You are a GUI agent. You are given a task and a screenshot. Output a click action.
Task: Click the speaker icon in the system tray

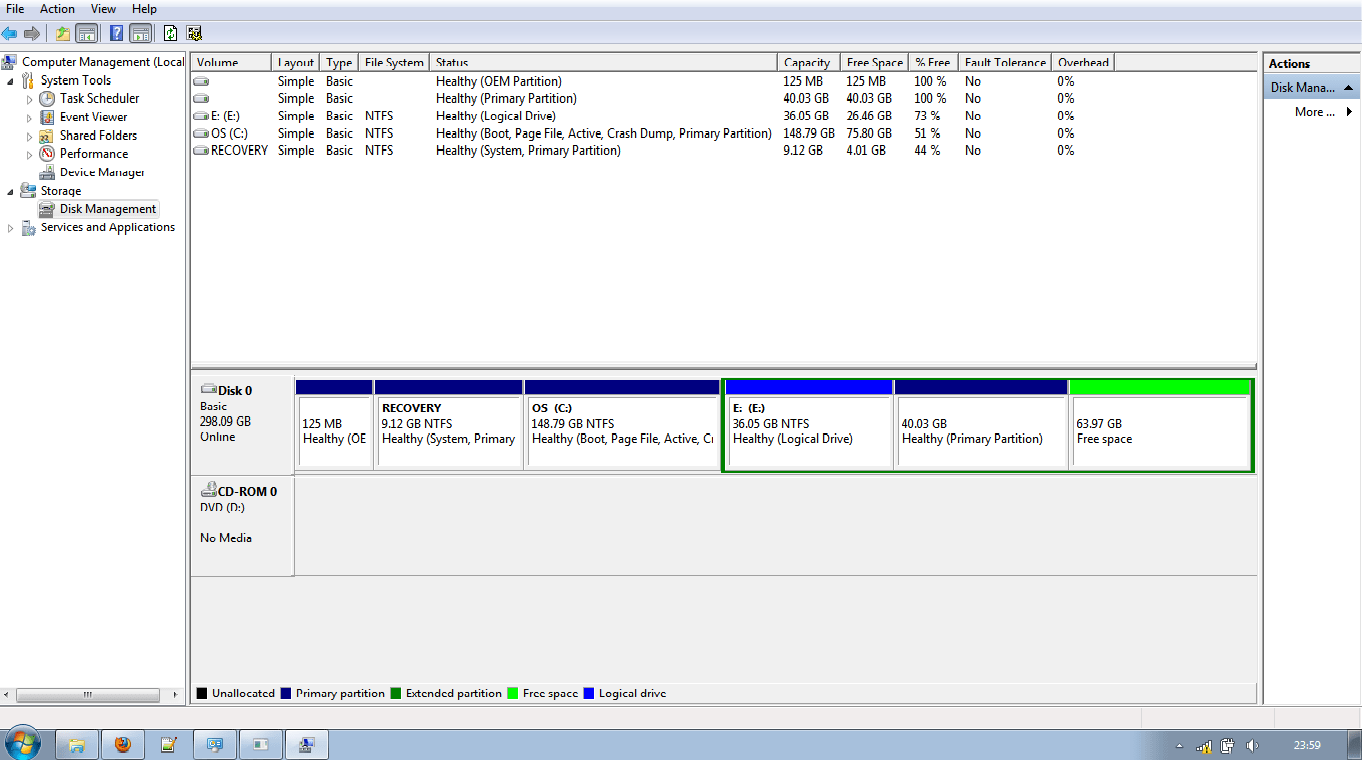[1253, 745]
